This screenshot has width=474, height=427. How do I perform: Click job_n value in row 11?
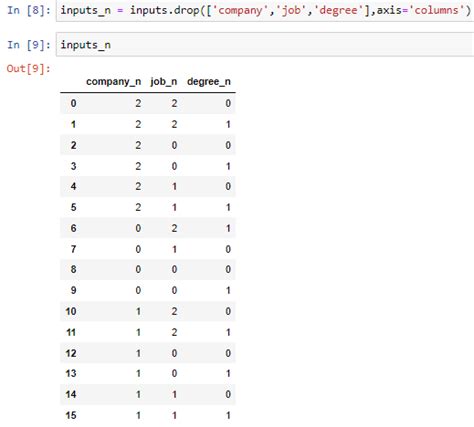[x=174, y=332]
